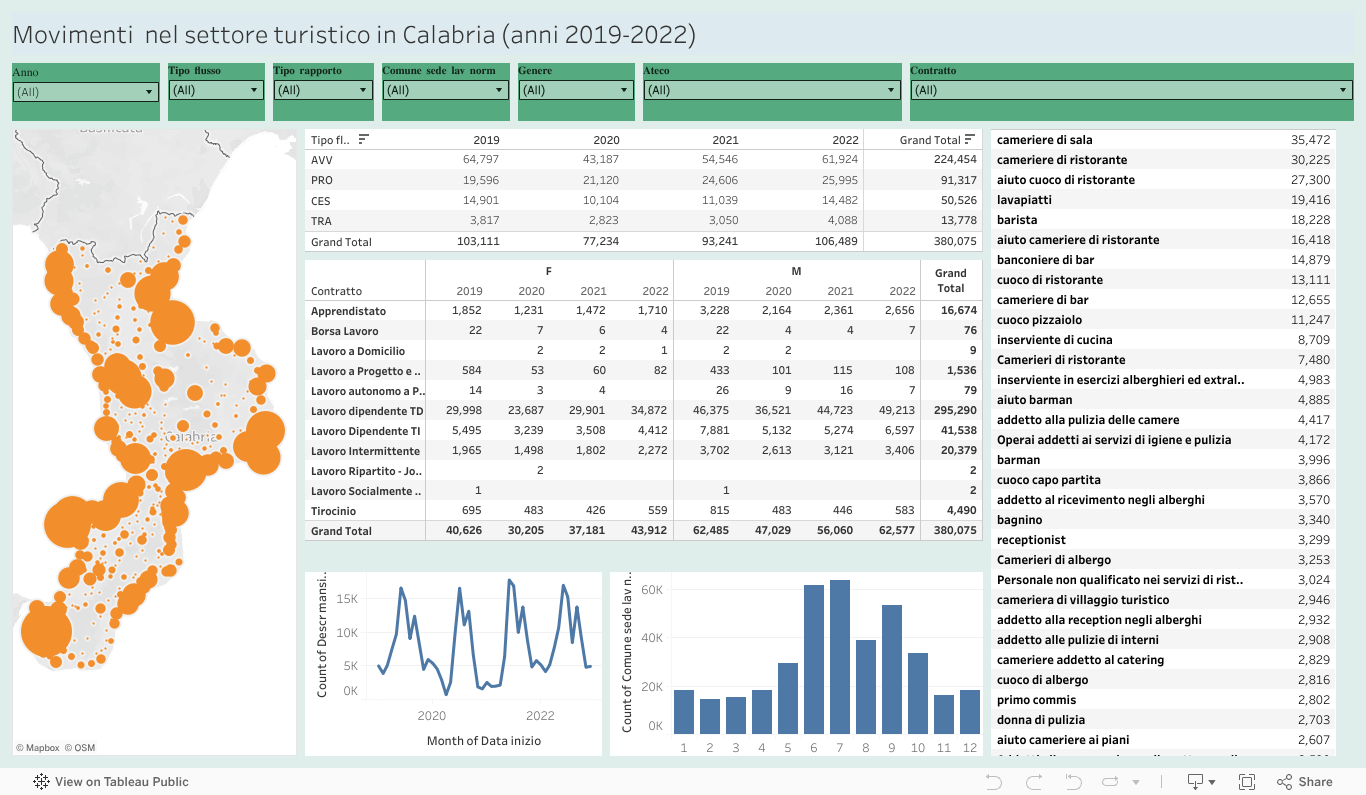
Task: Enter fullscreen with the Full Screen icon
Action: click(x=1247, y=782)
